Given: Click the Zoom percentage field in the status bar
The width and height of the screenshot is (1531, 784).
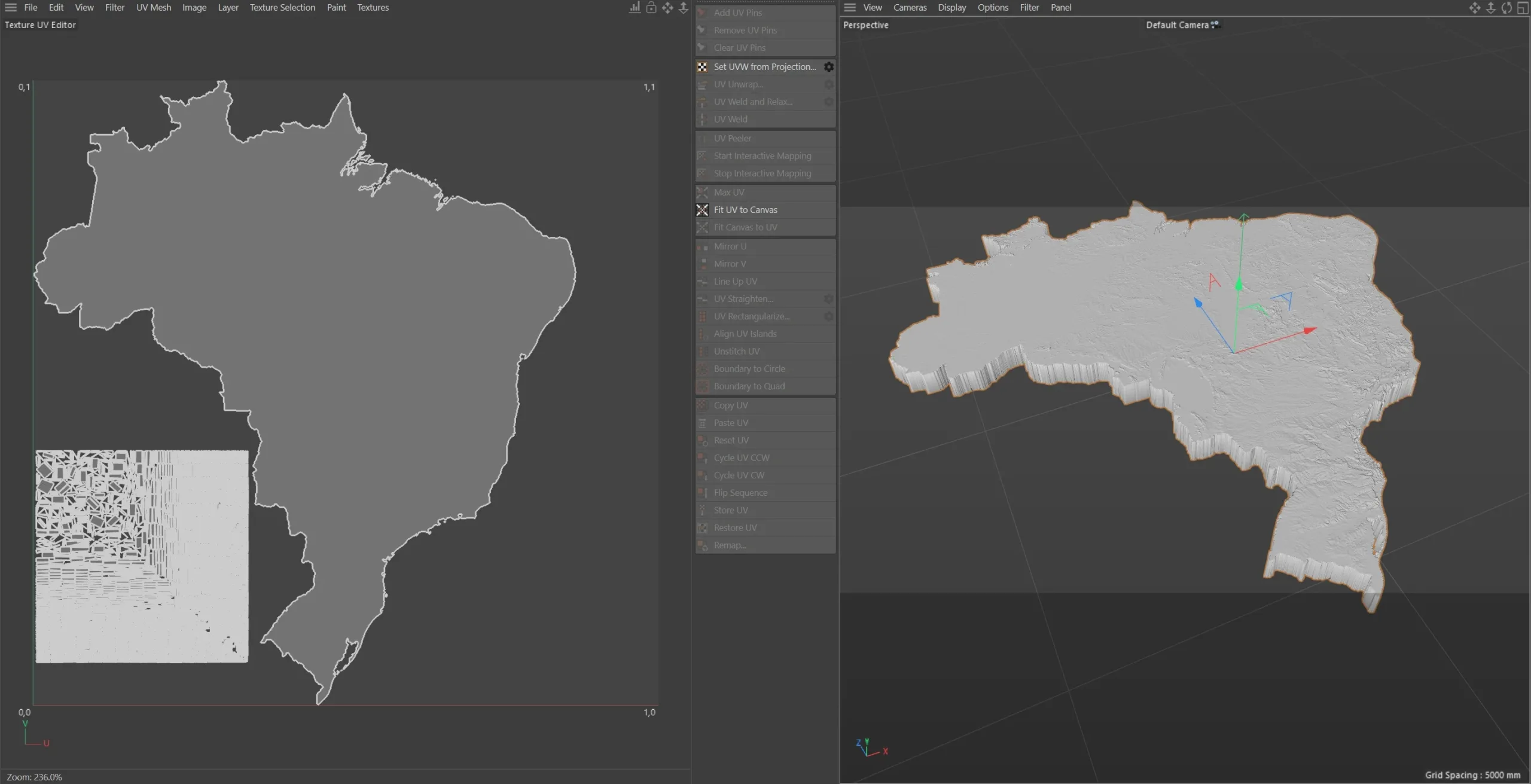Looking at the screenshot, I should coord(35,776).
